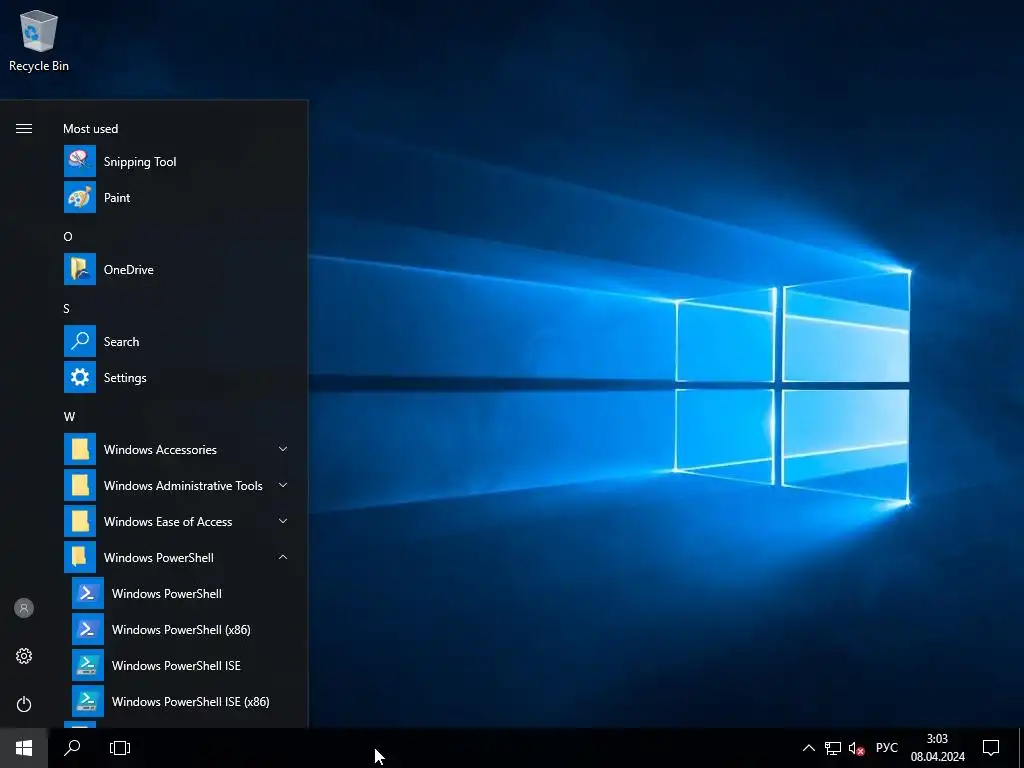Click the muted volume tray icon
The image size is (1024, 768).
856,748
